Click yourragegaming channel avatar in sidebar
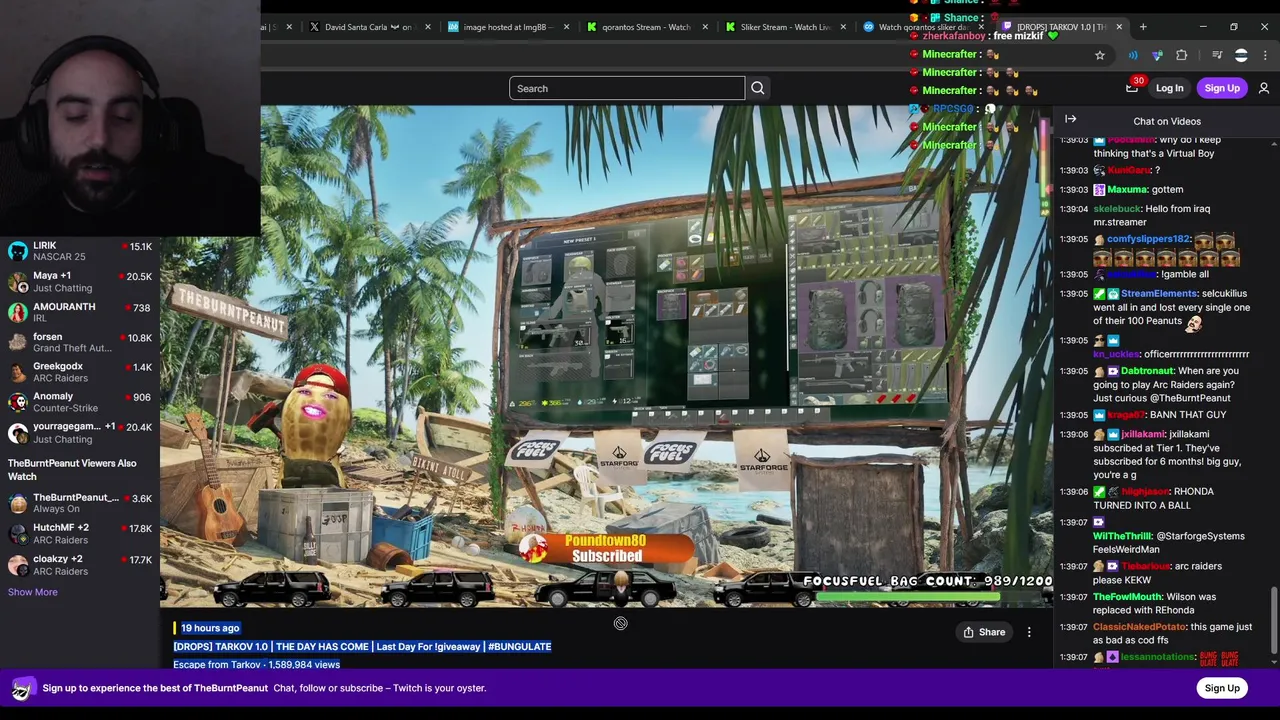The image size is (1280, 720). point(17,432)
